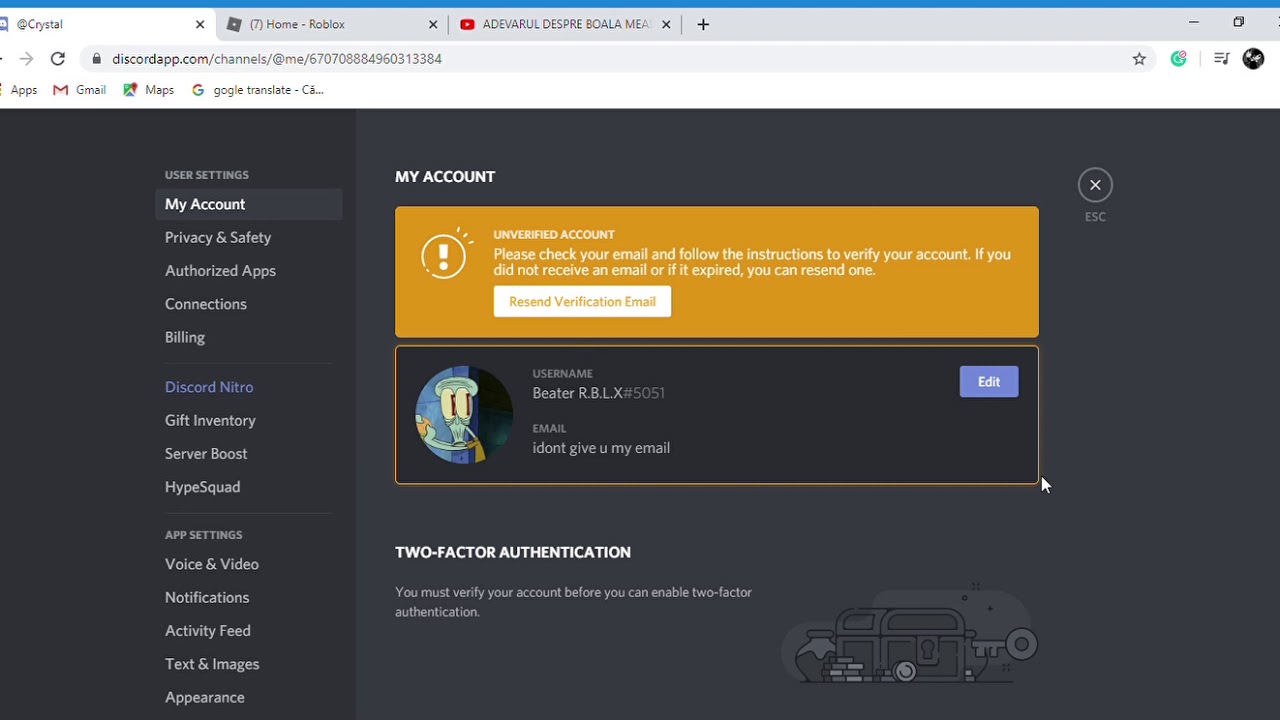Image resolution: width=1280 pixels, height=720 pixels.
Task: Close the YouTube browser tab
Action: (667, 25)
